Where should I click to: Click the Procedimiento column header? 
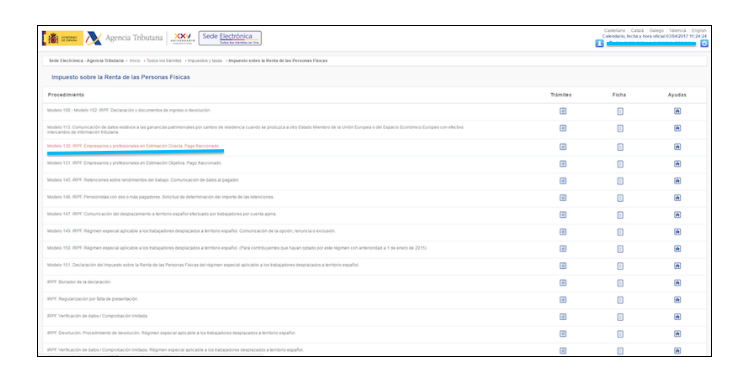[x=66, y=95]
